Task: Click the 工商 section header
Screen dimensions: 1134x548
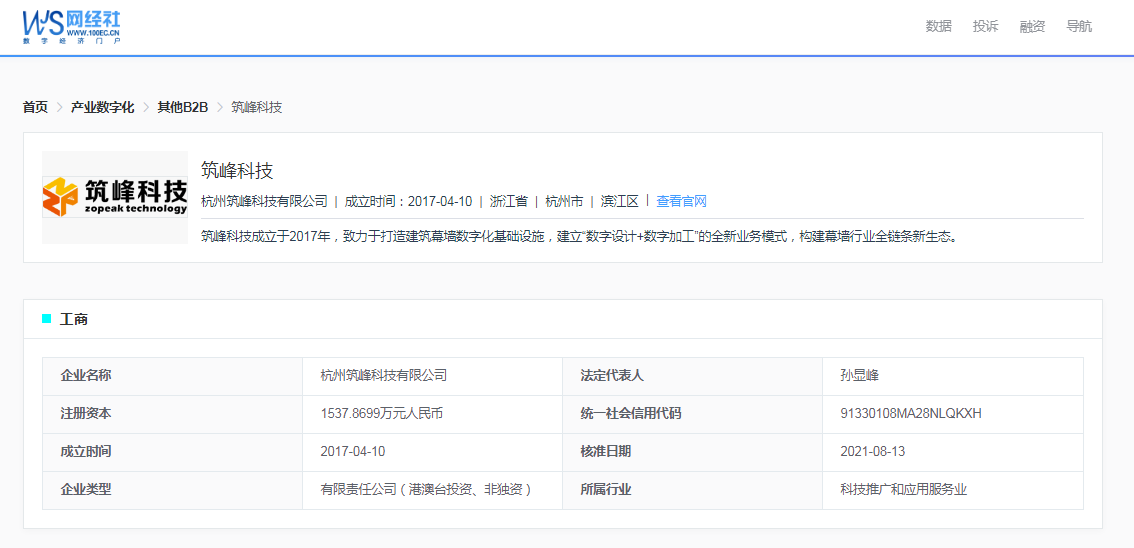Action: coord(74,319)
